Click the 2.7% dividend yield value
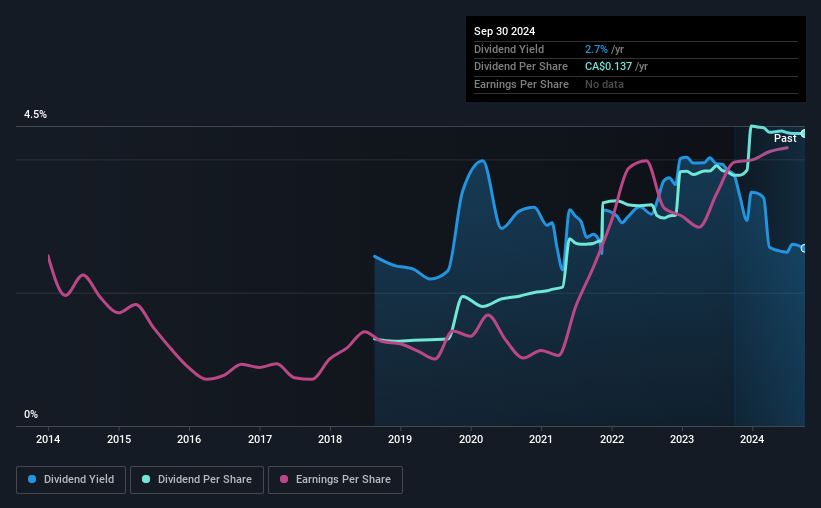821x508 pixels. (x=596, y=49)
